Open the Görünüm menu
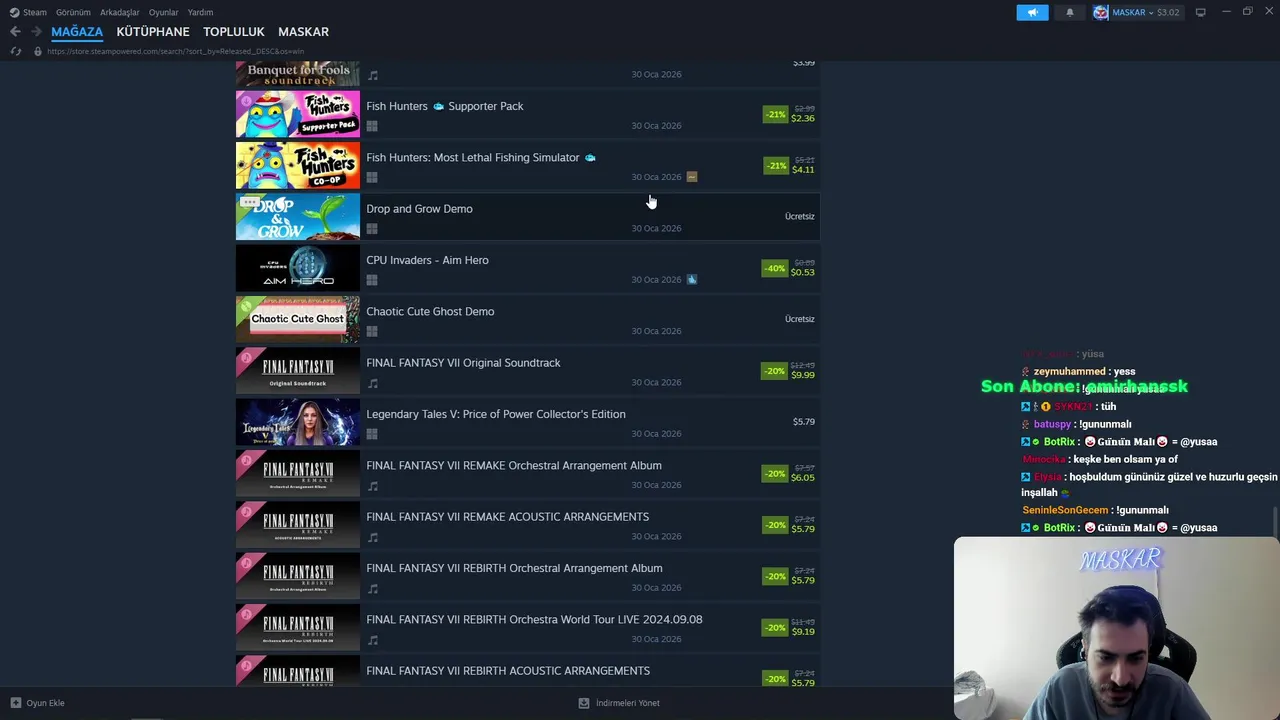The height and width of the screenshot is (720, 1280). point(73,12)
